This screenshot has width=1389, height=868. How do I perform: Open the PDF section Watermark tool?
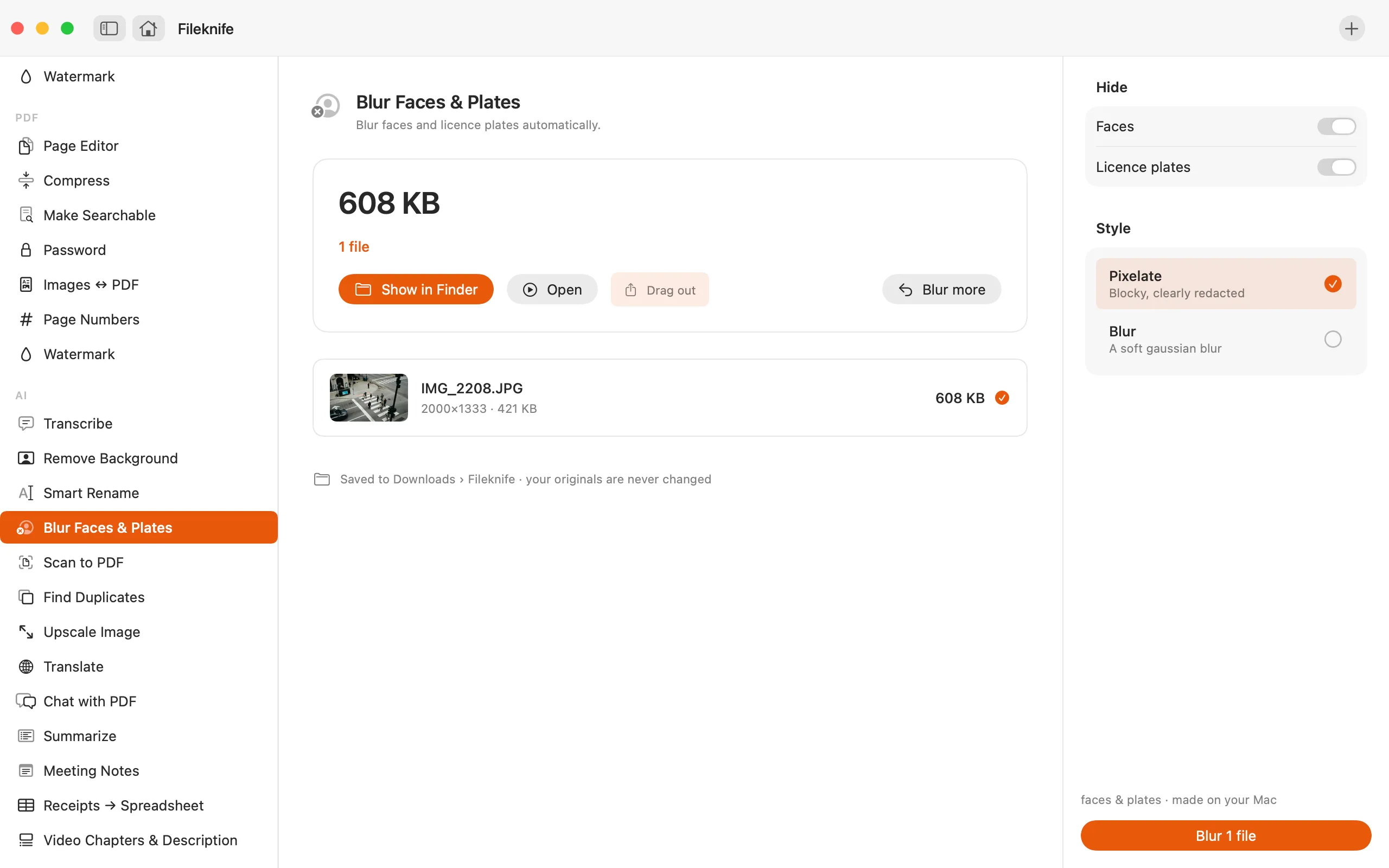tap(139, 354)
